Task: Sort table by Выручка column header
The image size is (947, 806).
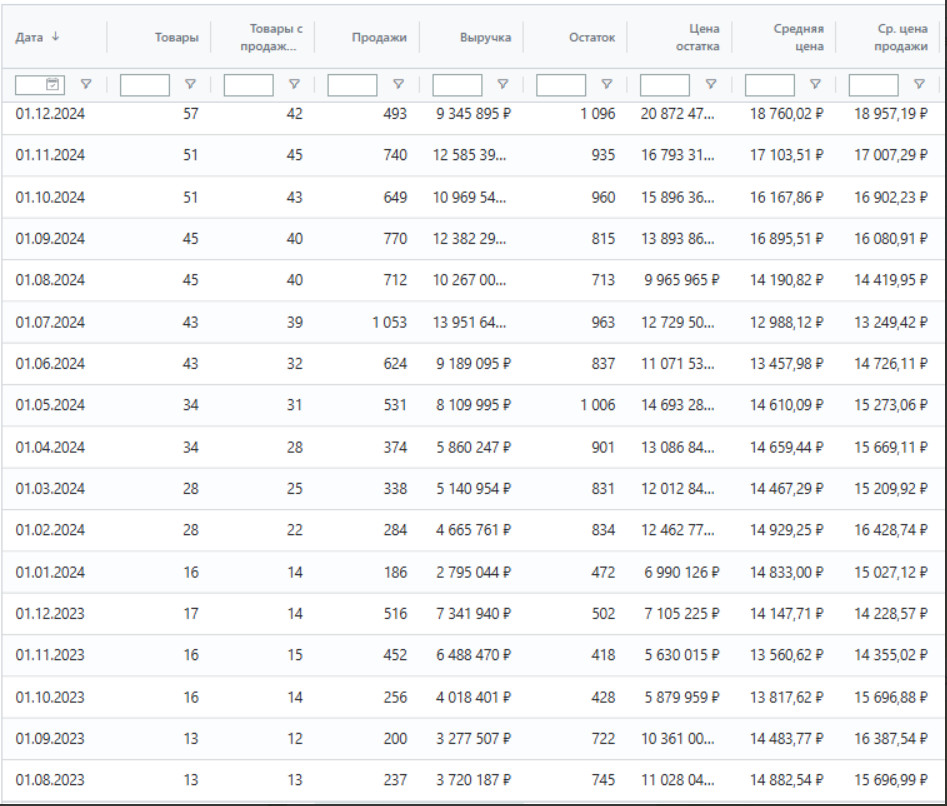Action: coord(485,38)
